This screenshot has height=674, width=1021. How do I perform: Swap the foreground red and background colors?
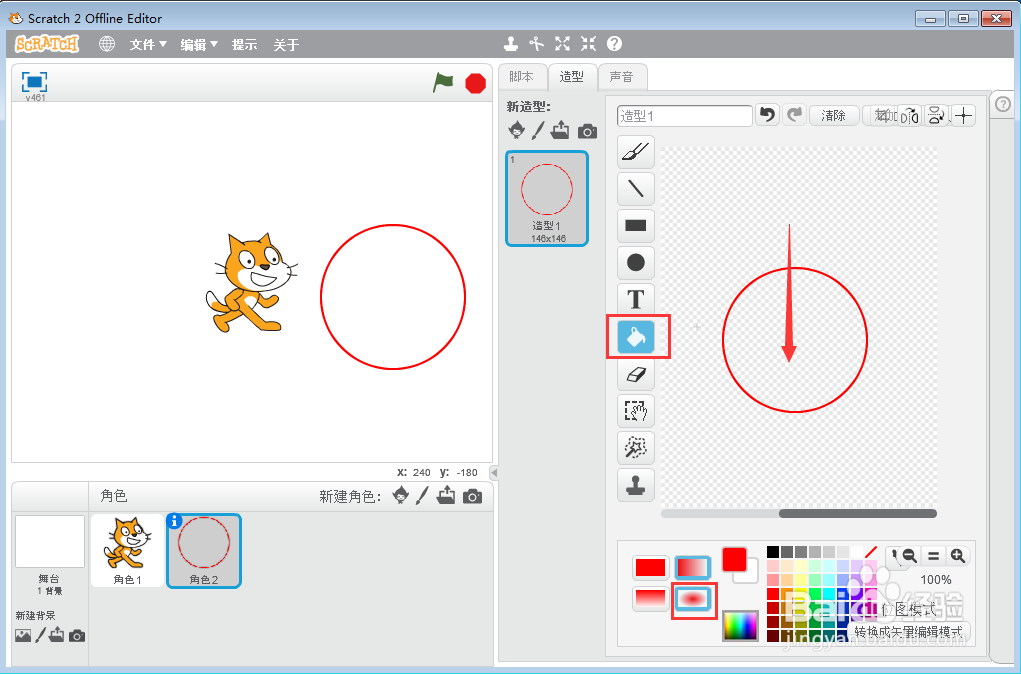pos(740,565)
